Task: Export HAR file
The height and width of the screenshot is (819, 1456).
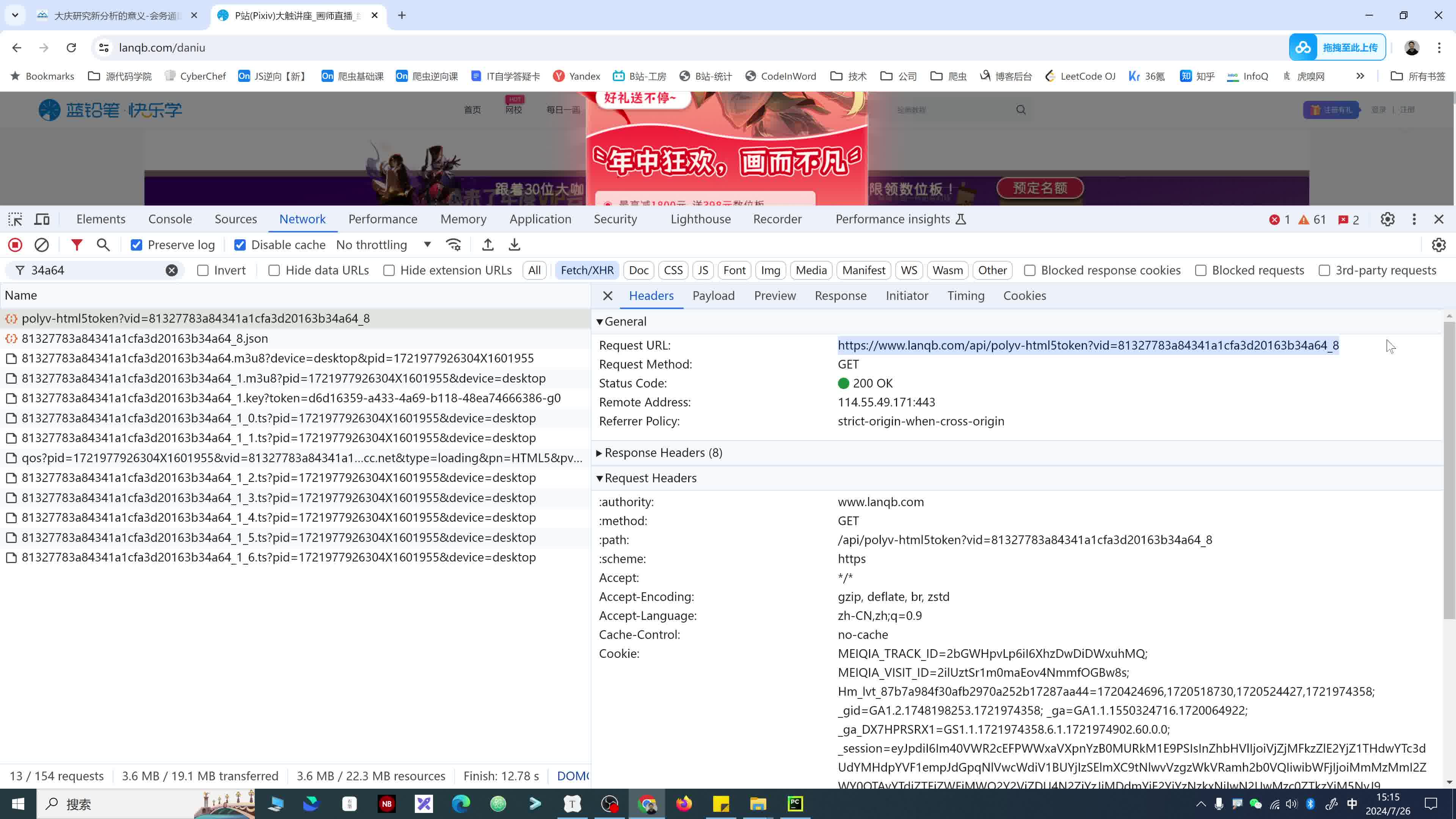Action: click(515, 245)
